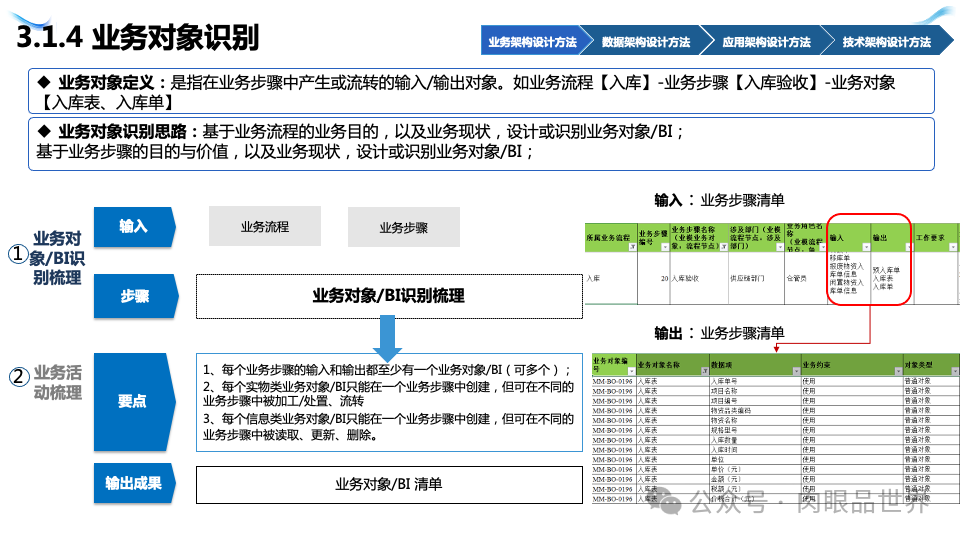This screenshot has height=540, width=960.
Task: Click the 输入：业务步骤清单 heading
Action: coord(719,200)
